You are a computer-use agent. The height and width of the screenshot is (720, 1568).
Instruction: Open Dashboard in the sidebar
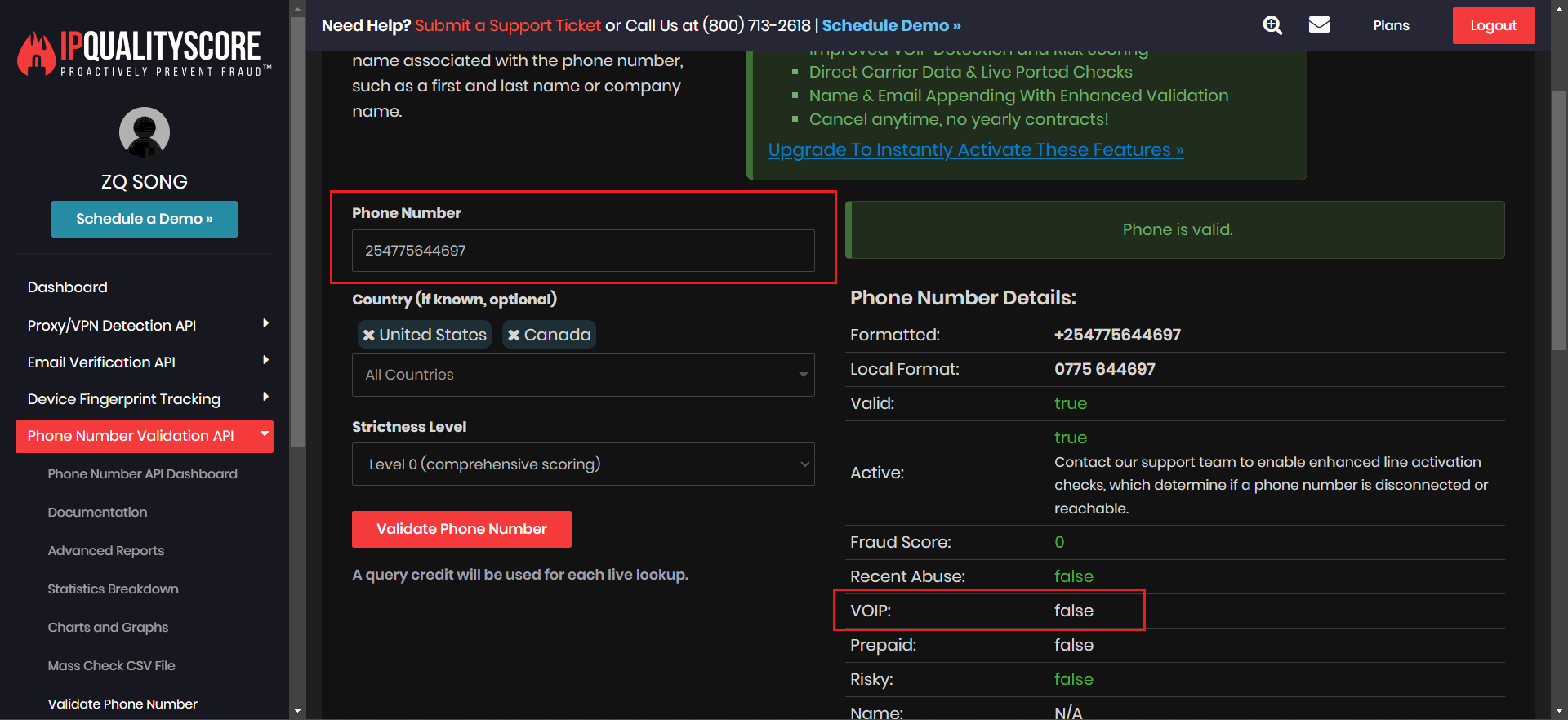68,287
